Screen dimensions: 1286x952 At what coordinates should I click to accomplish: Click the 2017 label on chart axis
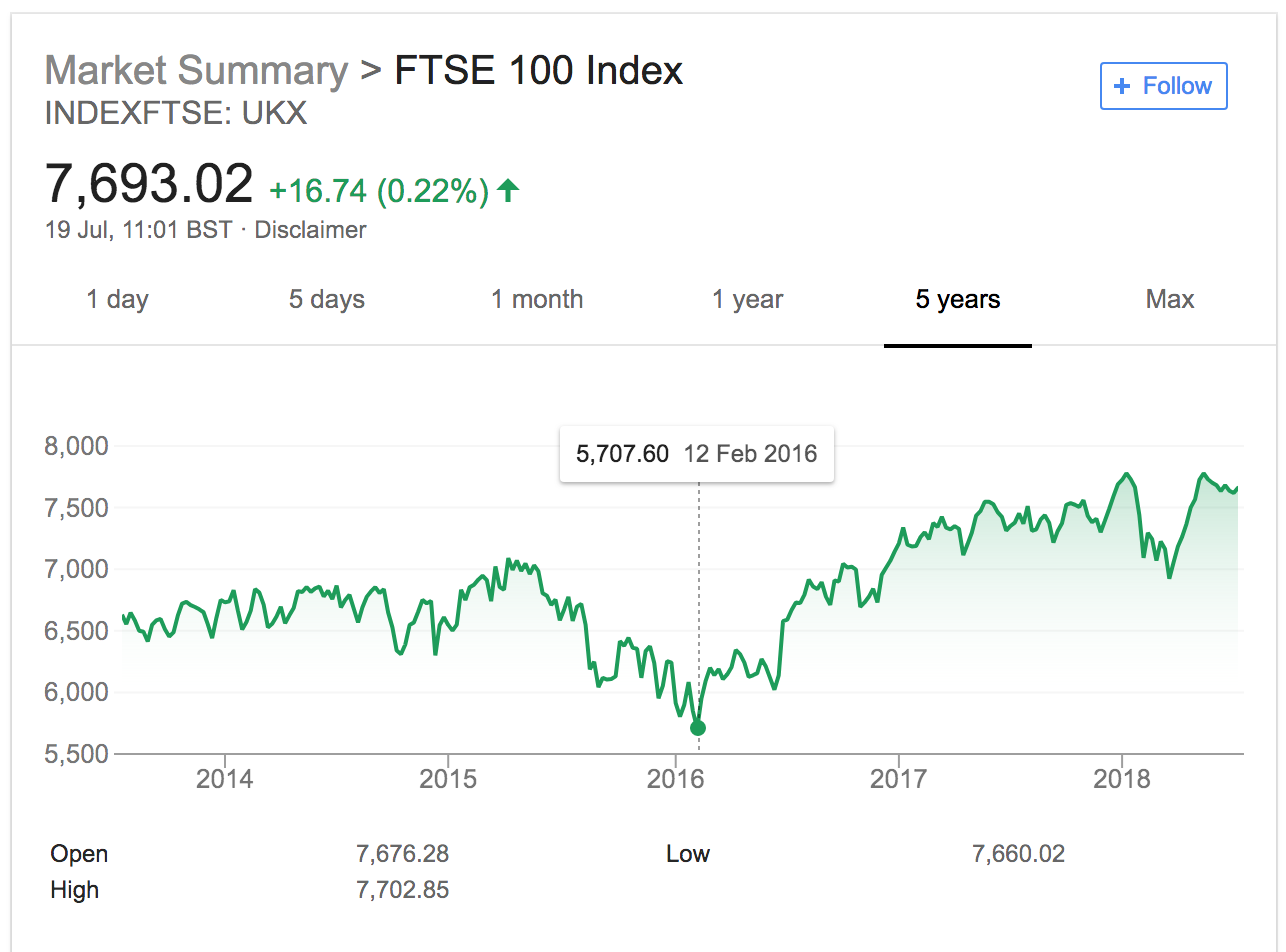point(899,779)
